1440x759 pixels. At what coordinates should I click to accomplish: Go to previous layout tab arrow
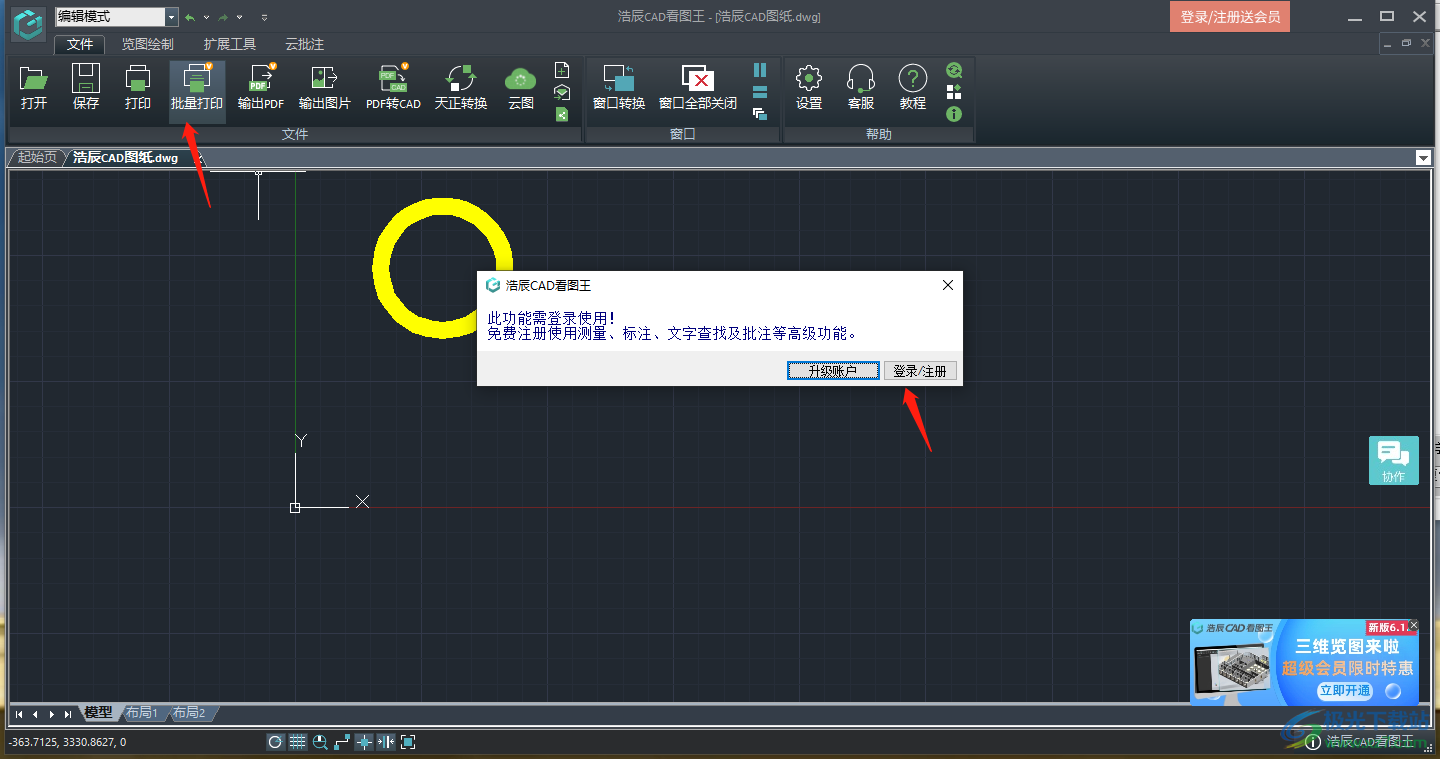click(x=35, y=714)
